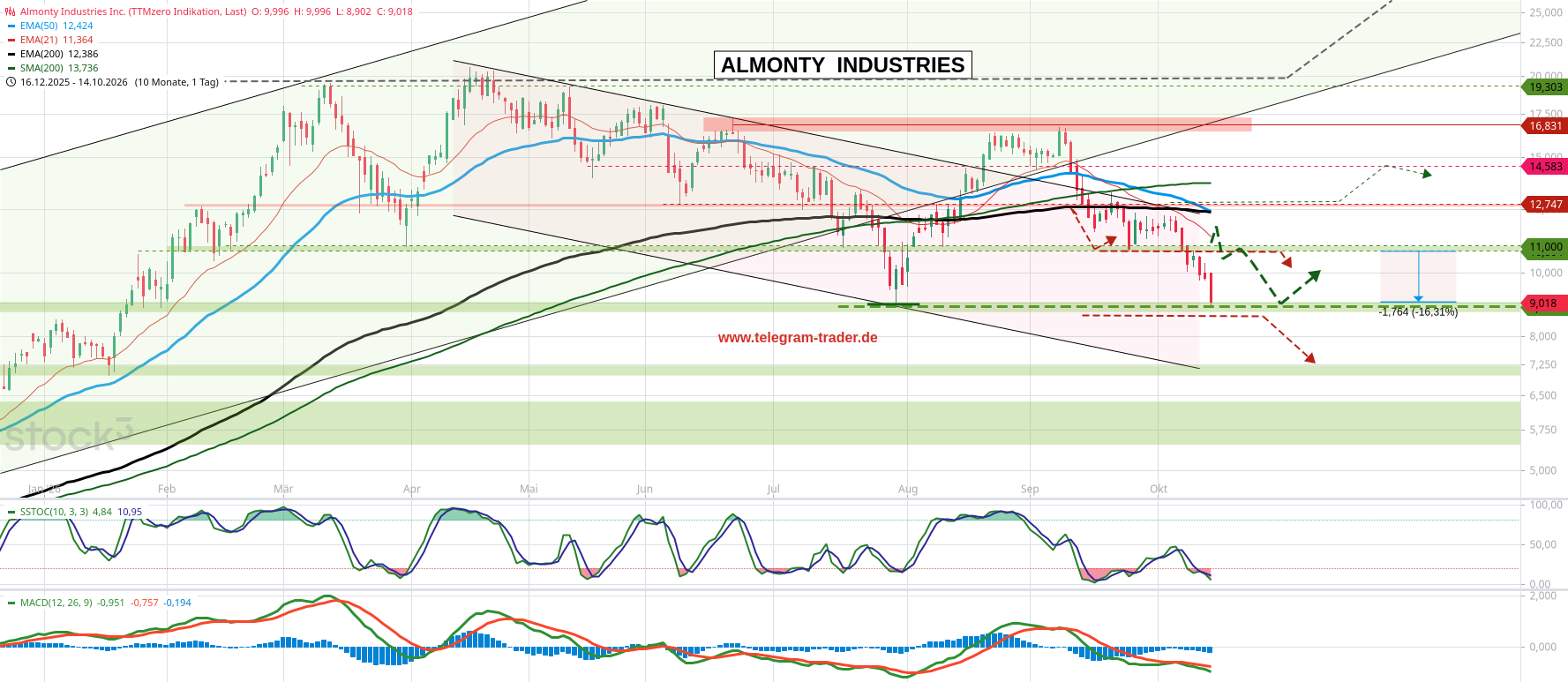Click the red 14,583 price label
This screenshot has width=1568, height=682.
1545,166
